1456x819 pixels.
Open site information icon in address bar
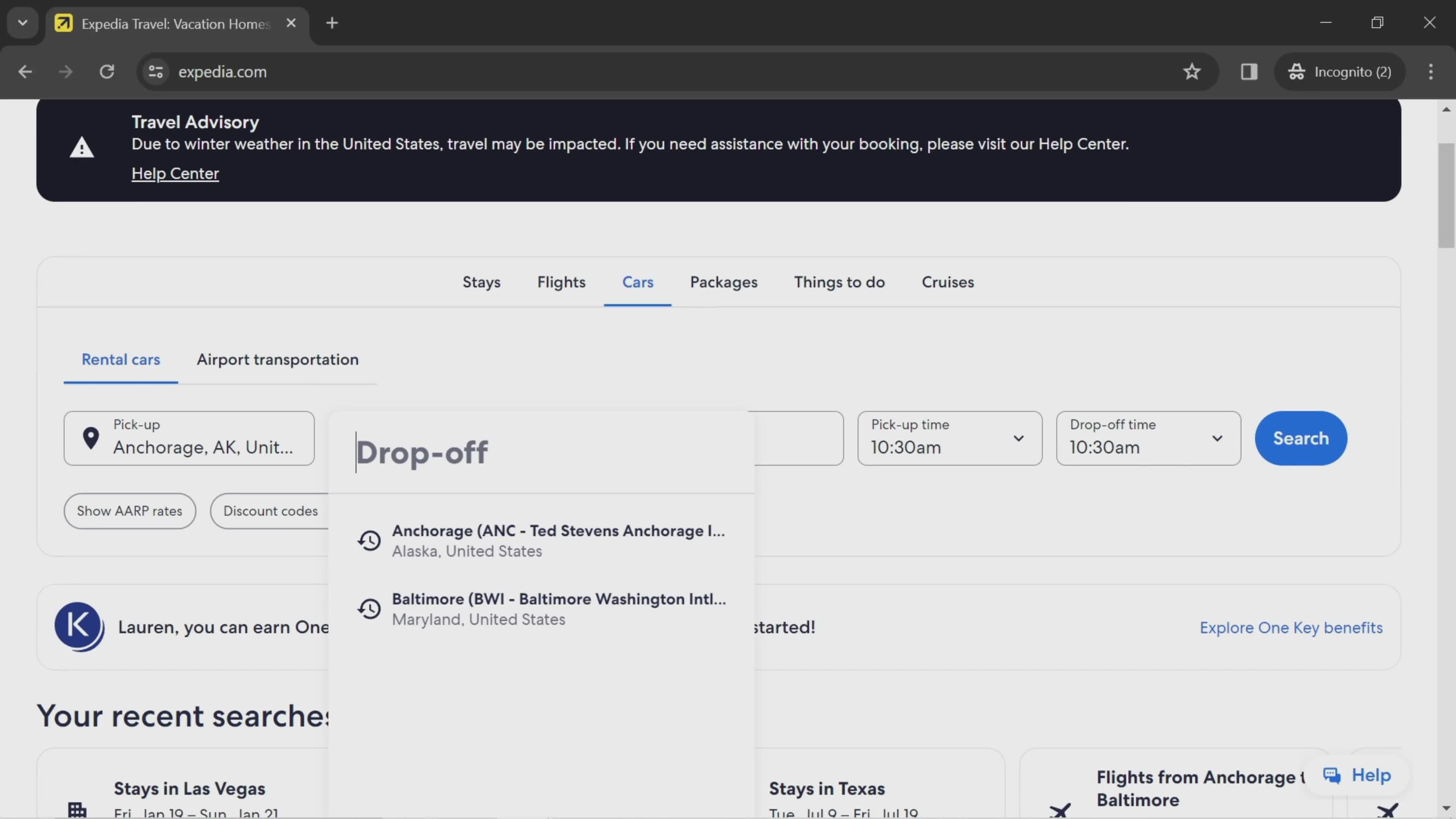click(x=155, y=72)
